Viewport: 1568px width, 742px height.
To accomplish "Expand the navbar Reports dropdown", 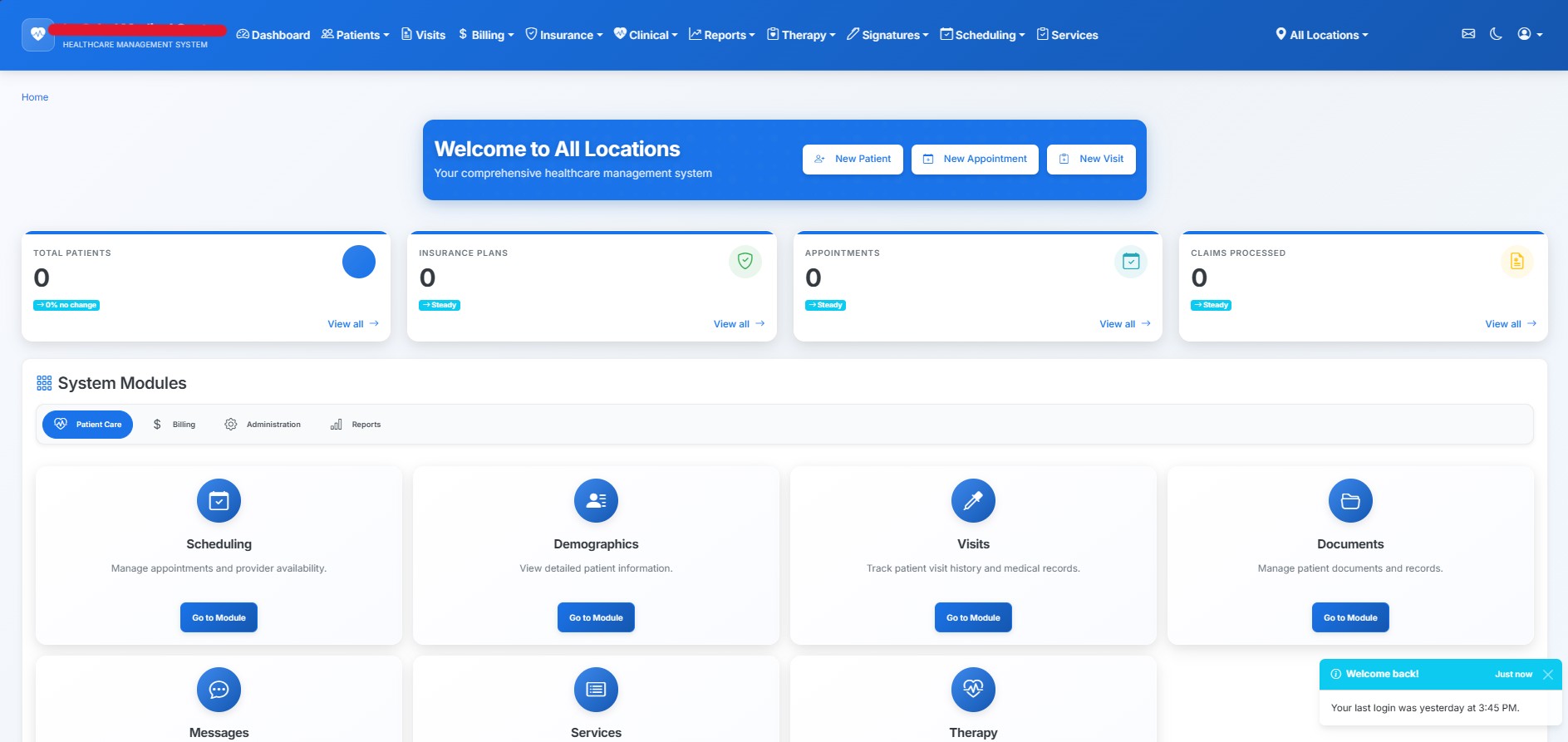I will [x=721, y=35].
